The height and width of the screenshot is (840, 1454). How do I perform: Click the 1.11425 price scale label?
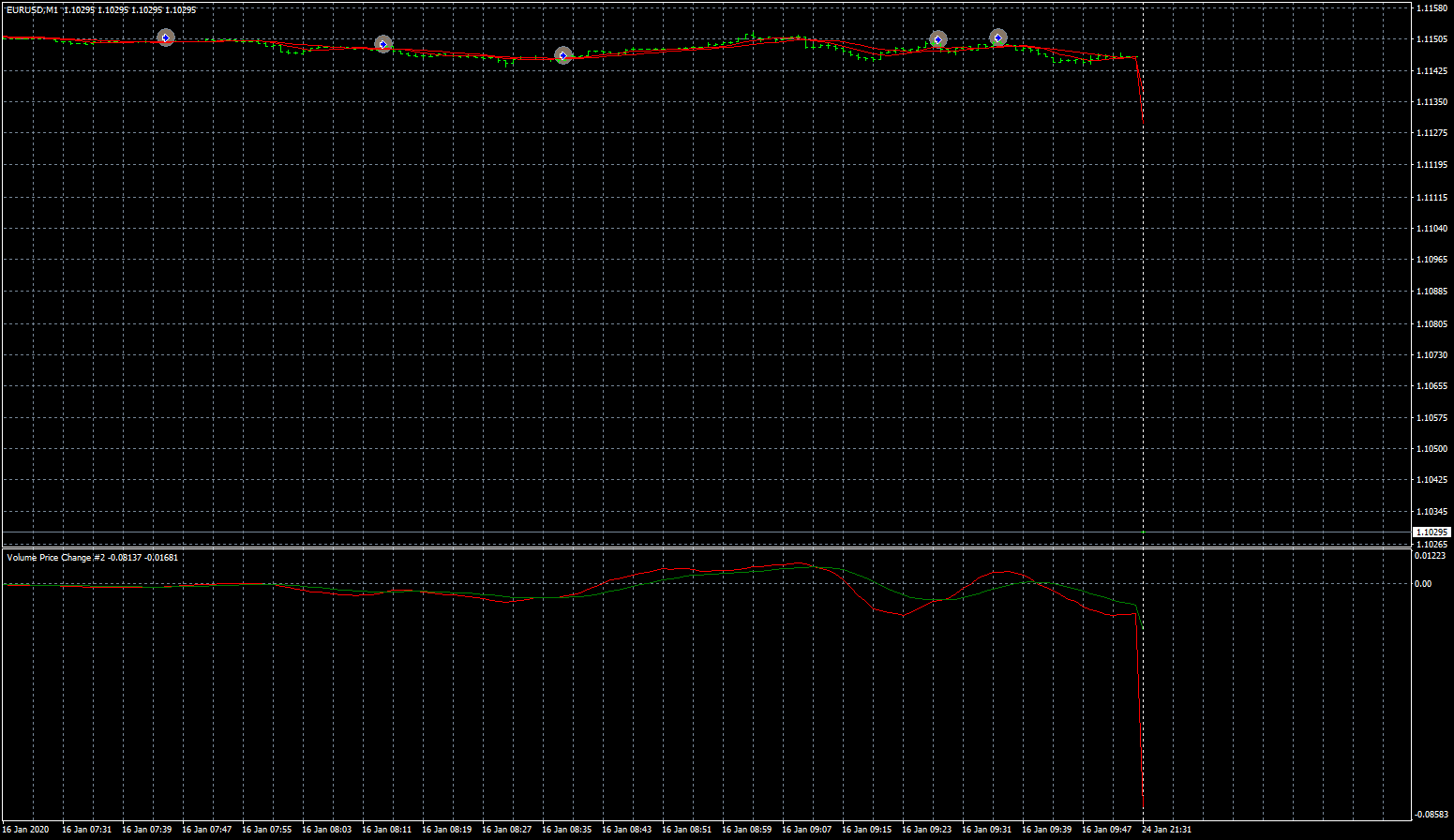click(x=1432, y=71)
